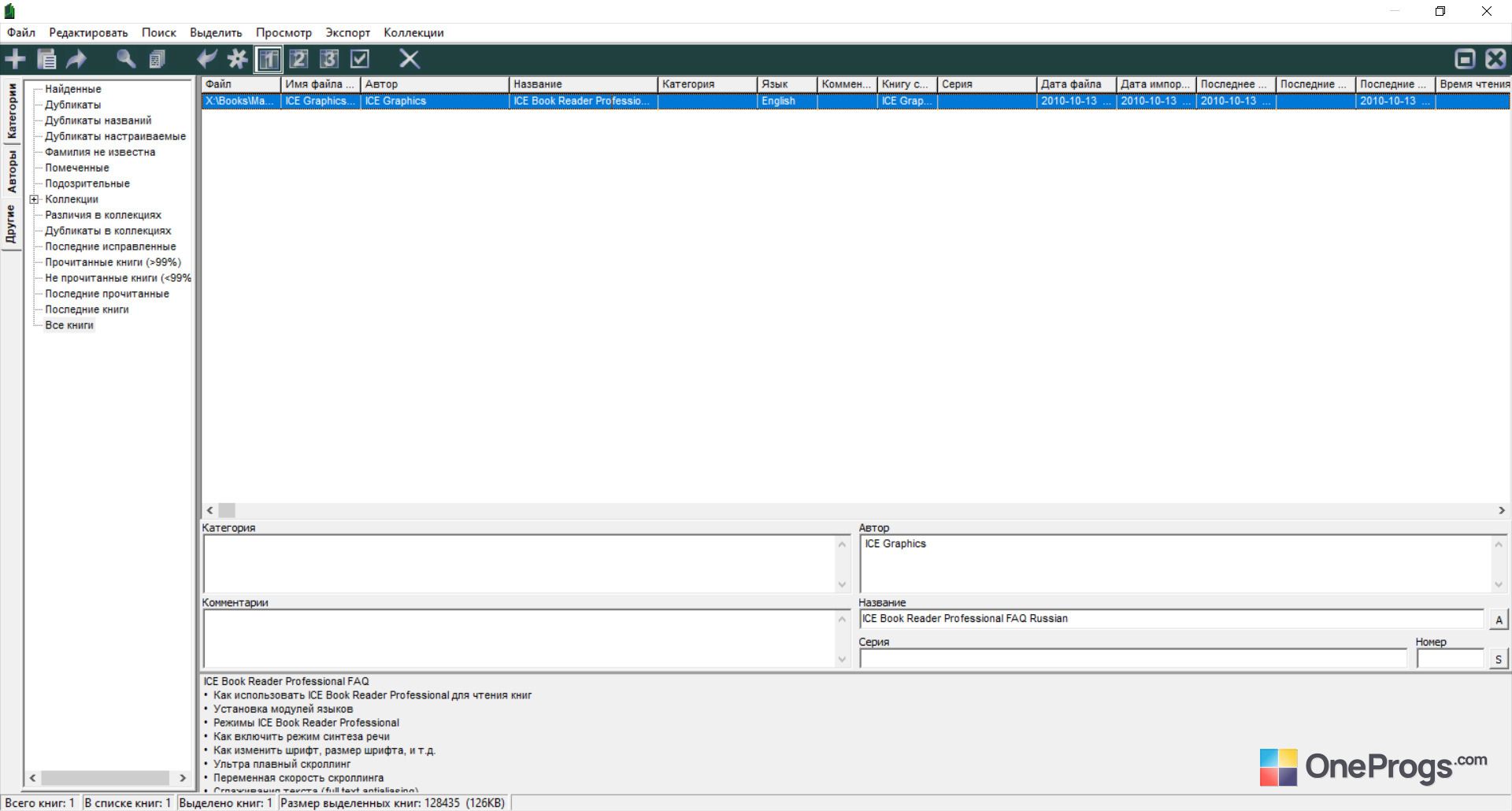The image size is (1512, 811).
Task: Open the Поиск menu
Action: pos(159,32)
